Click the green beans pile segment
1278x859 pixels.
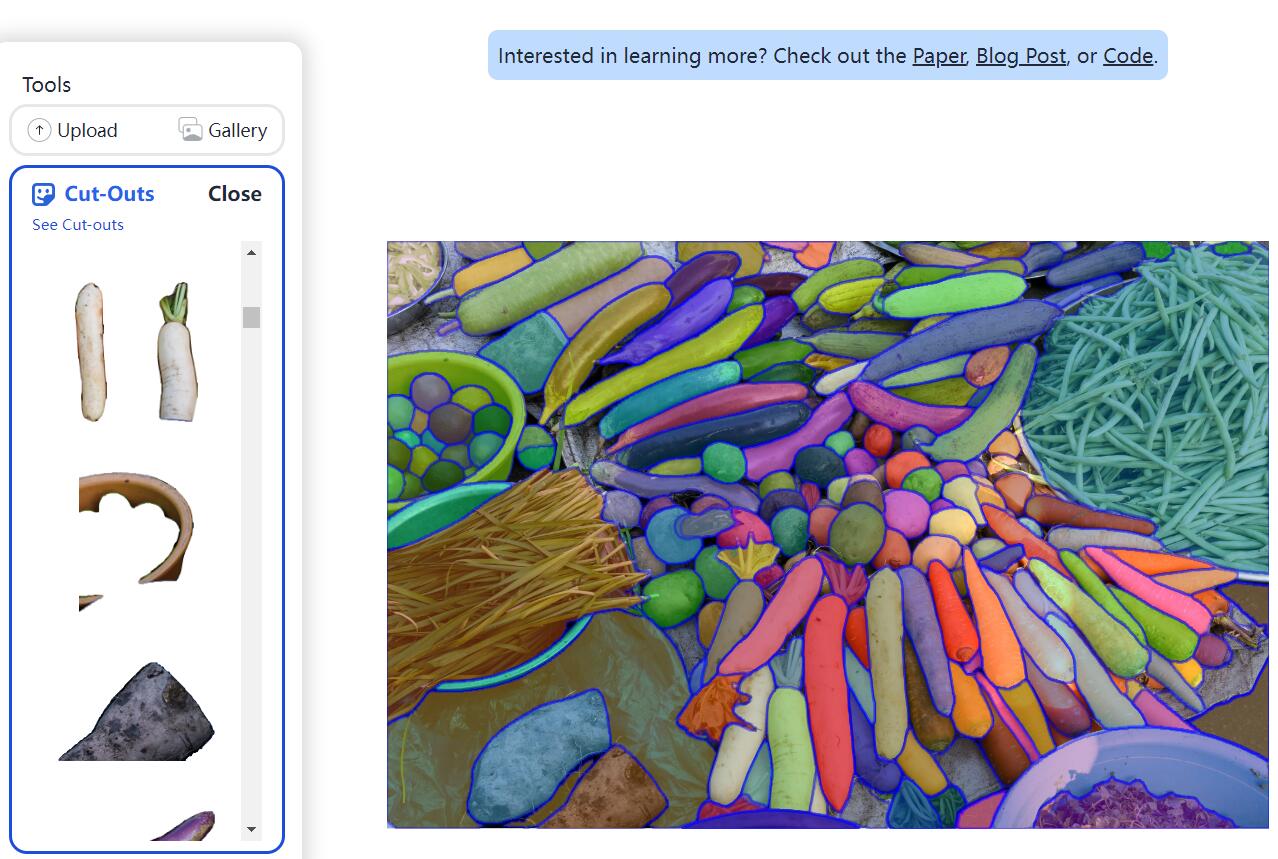[x=1150, y=410]
